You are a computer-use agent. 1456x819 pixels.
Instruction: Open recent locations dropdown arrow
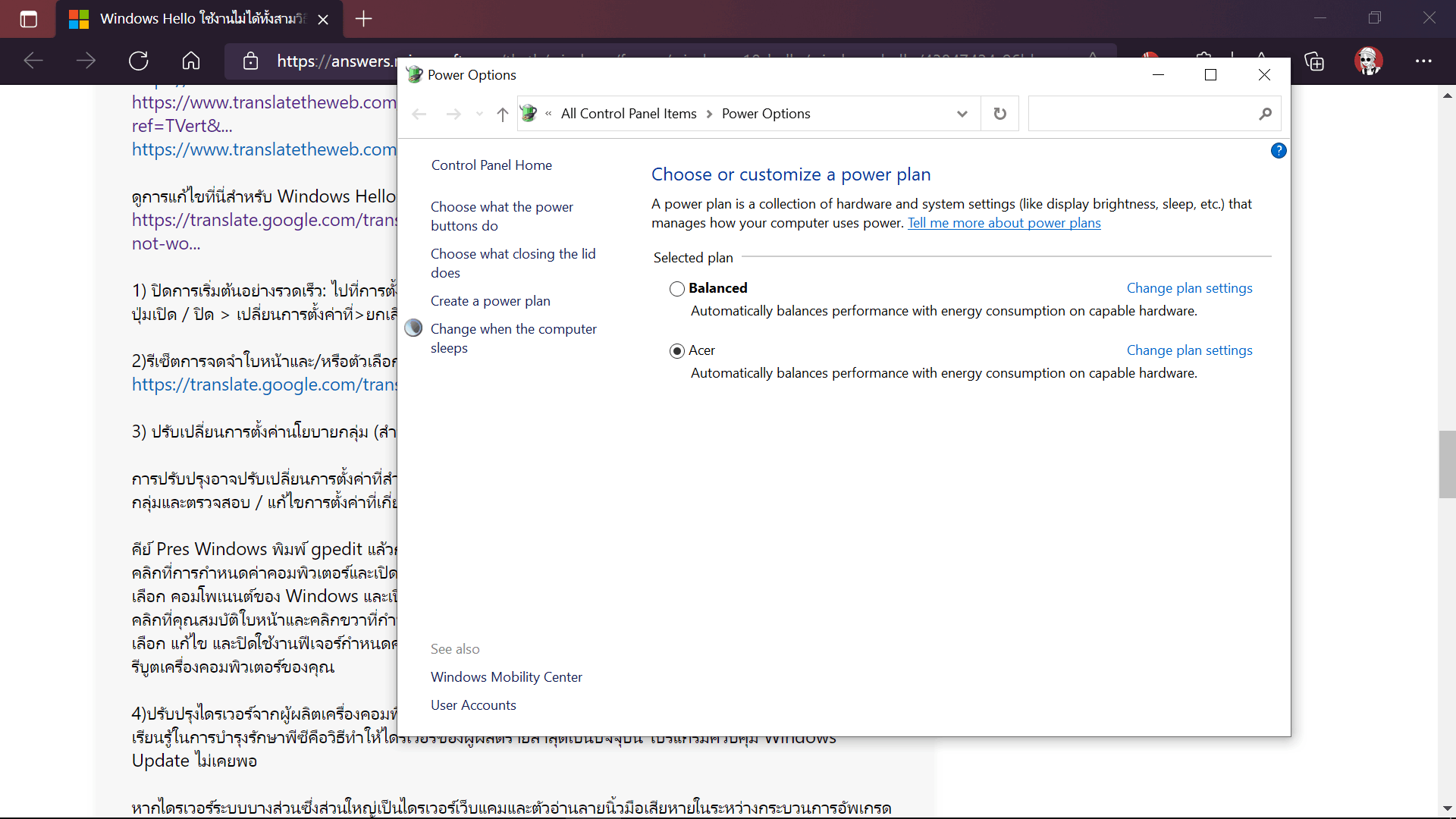(479, 114)
